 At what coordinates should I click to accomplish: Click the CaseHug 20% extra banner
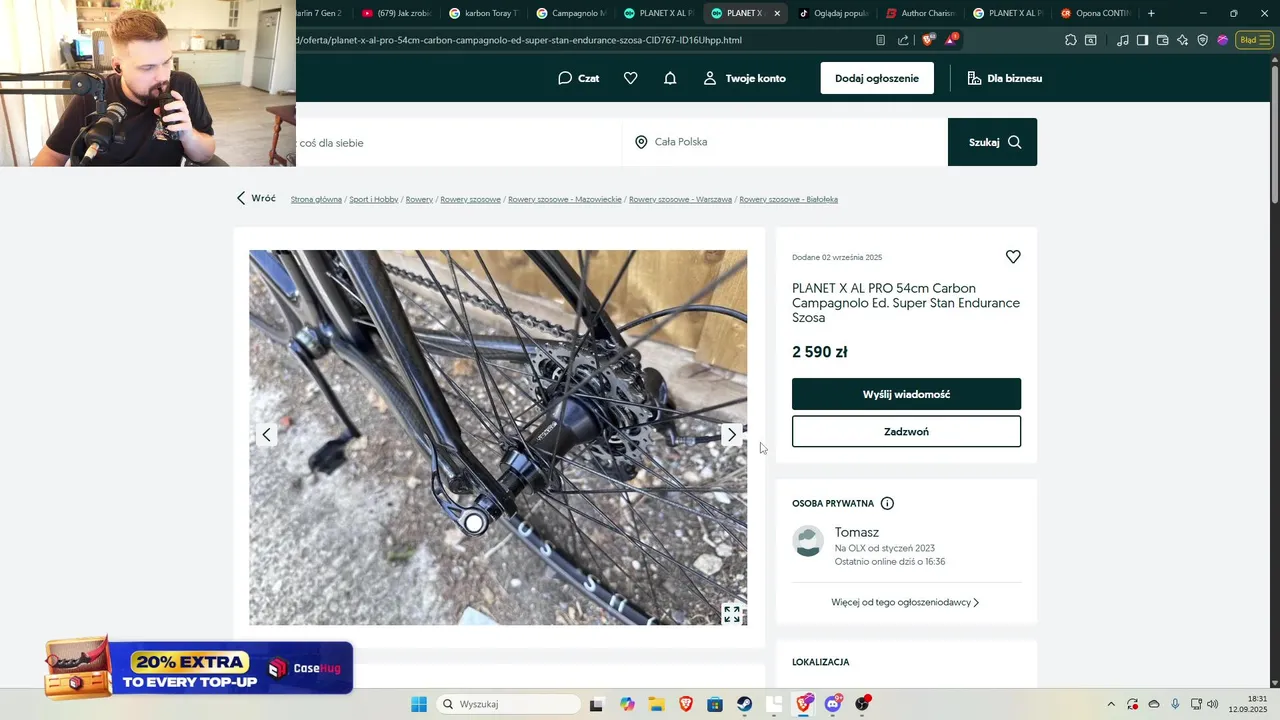point(199,668)
